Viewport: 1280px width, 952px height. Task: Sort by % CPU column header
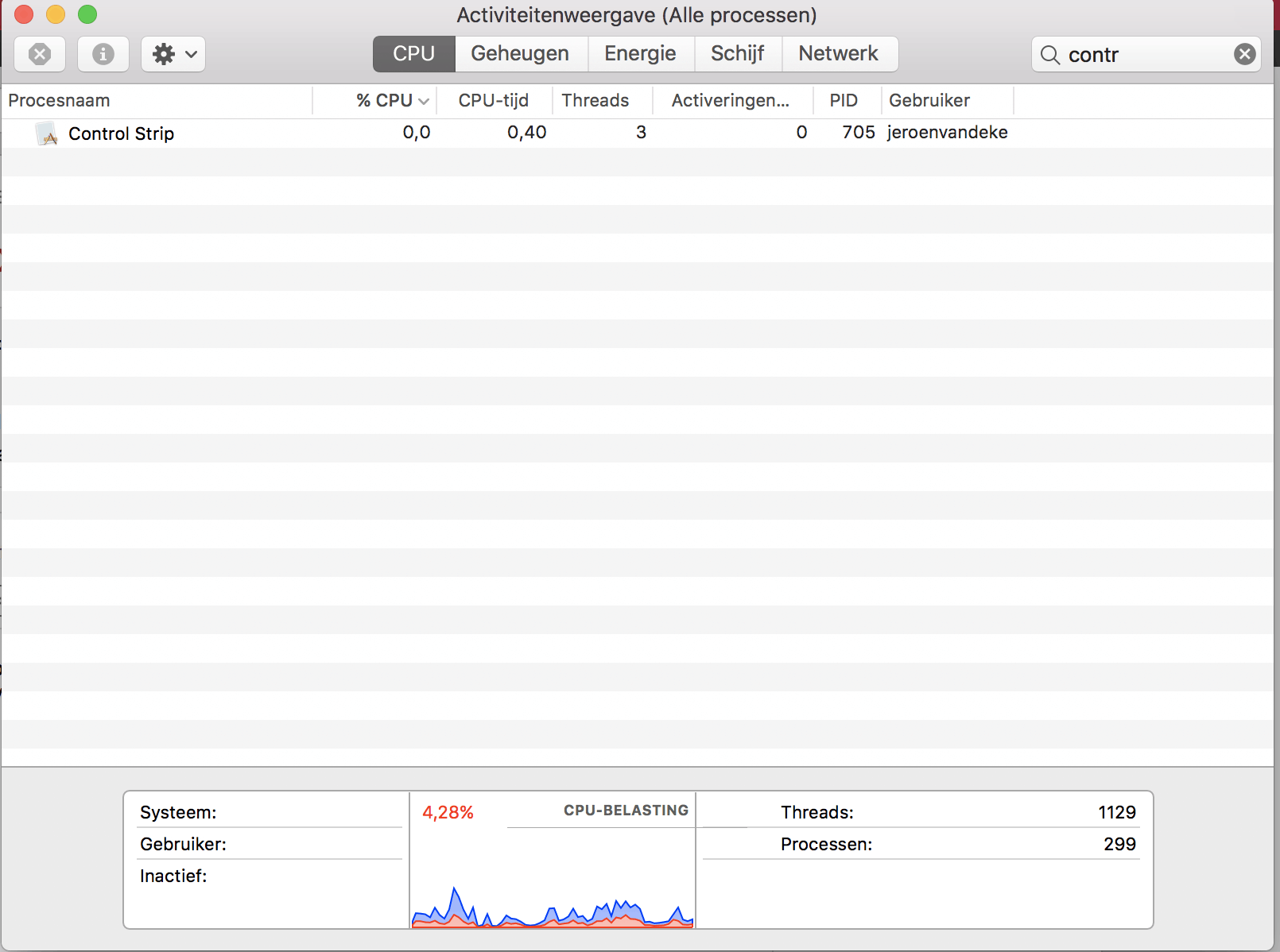(374, 101)
